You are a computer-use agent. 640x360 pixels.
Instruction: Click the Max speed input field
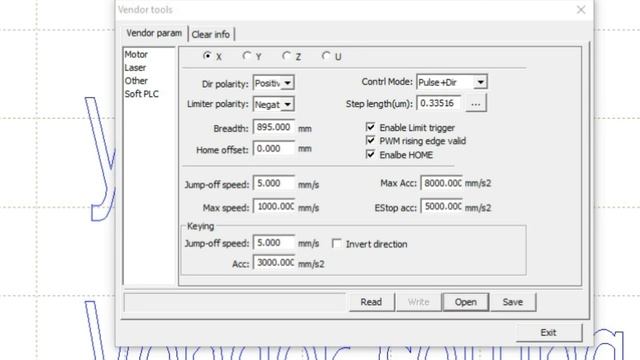click(273, 207)
